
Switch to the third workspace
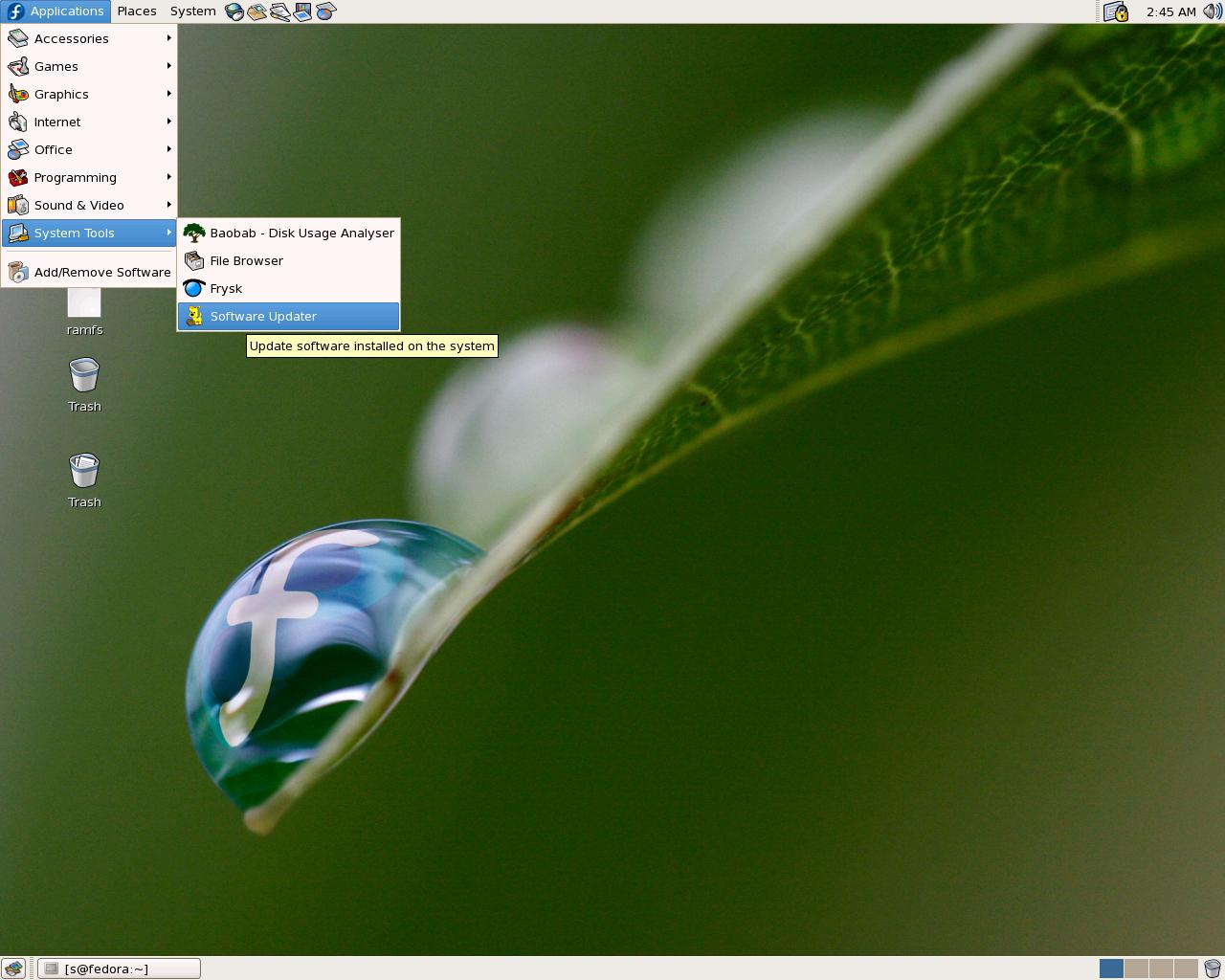[1161, 969]
